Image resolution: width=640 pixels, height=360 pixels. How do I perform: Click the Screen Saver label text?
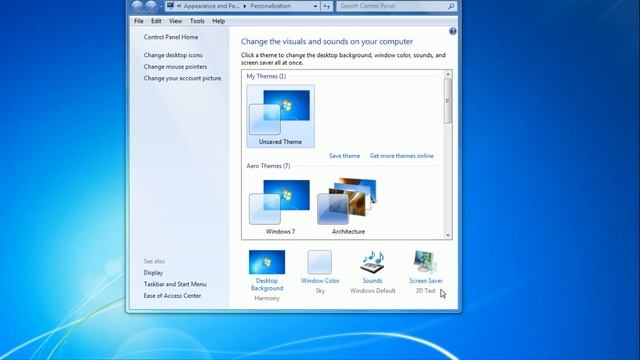pos(426,281)
